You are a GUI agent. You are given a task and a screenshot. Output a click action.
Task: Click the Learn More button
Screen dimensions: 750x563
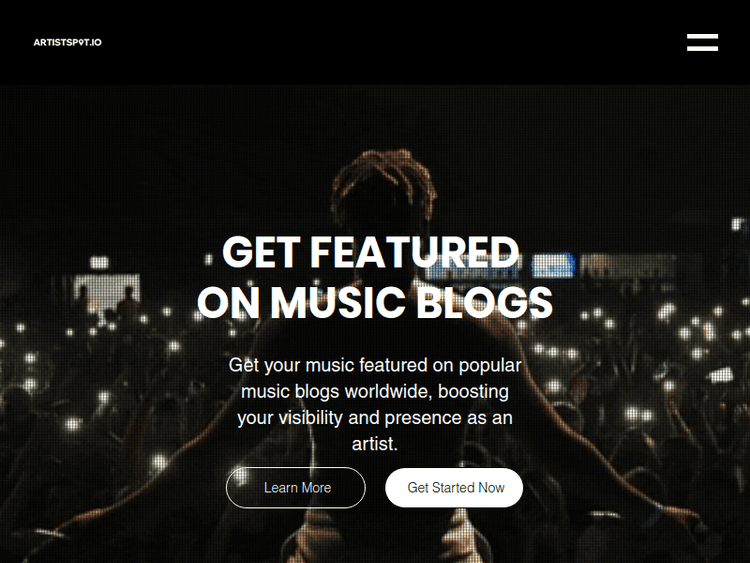point(296,487)
